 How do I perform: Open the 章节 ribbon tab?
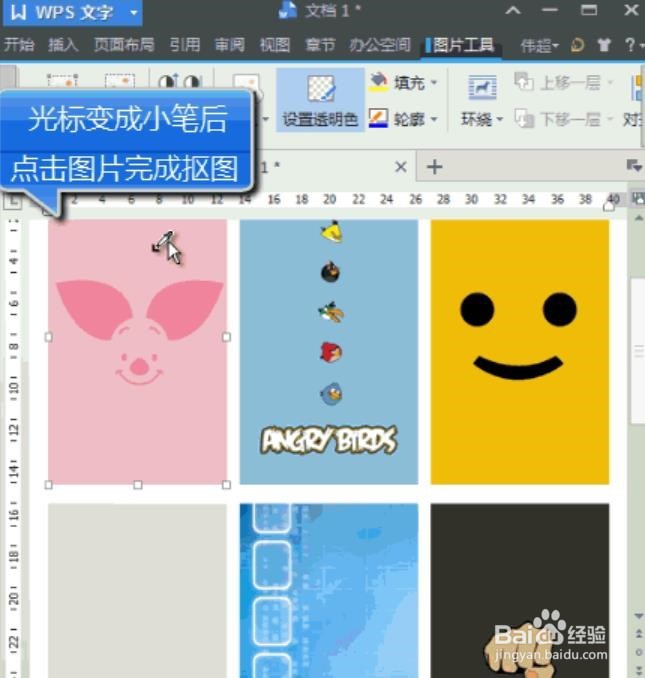tap(320, 45)
